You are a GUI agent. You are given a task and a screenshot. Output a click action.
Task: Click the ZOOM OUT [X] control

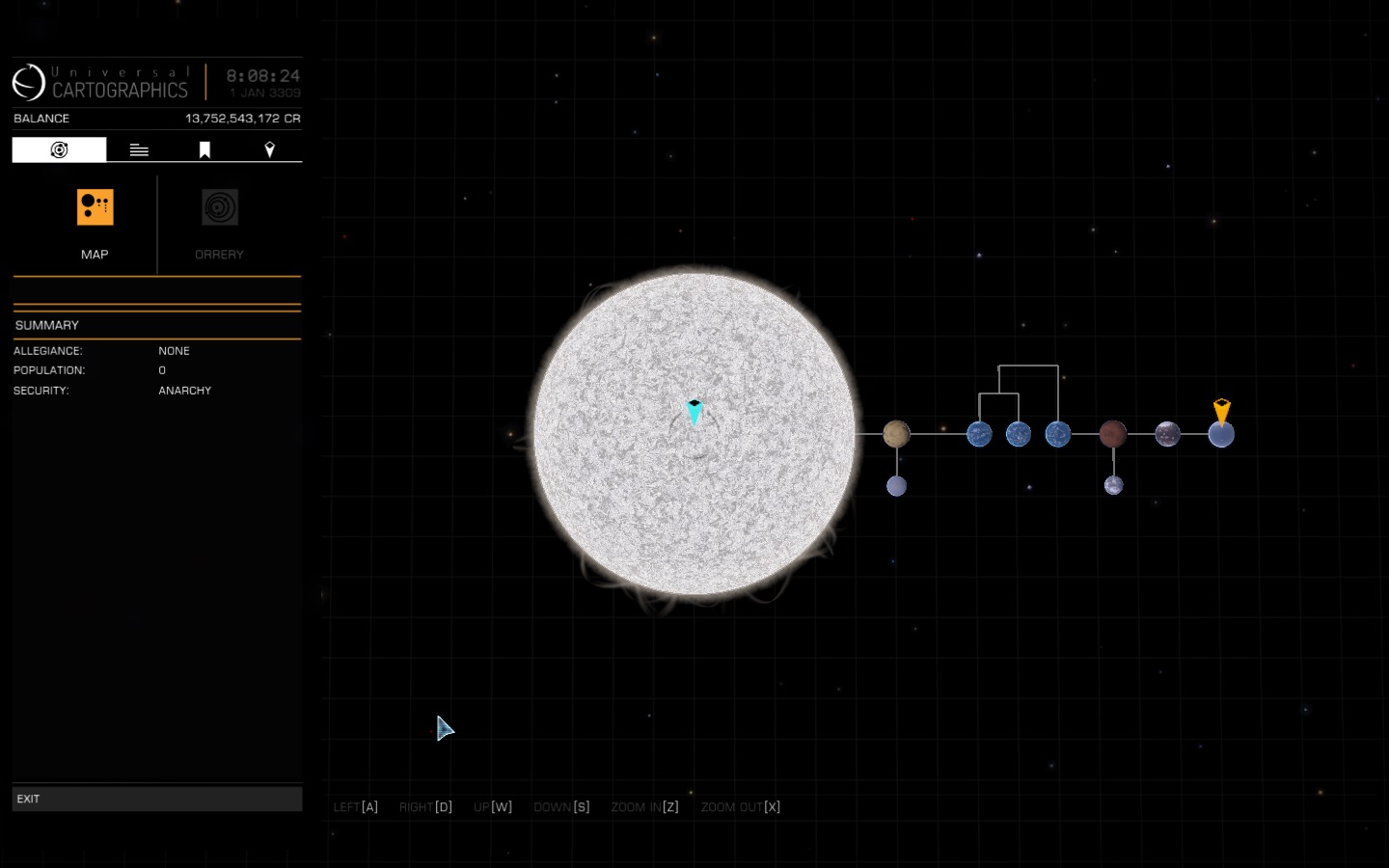(x=741, y=807)
